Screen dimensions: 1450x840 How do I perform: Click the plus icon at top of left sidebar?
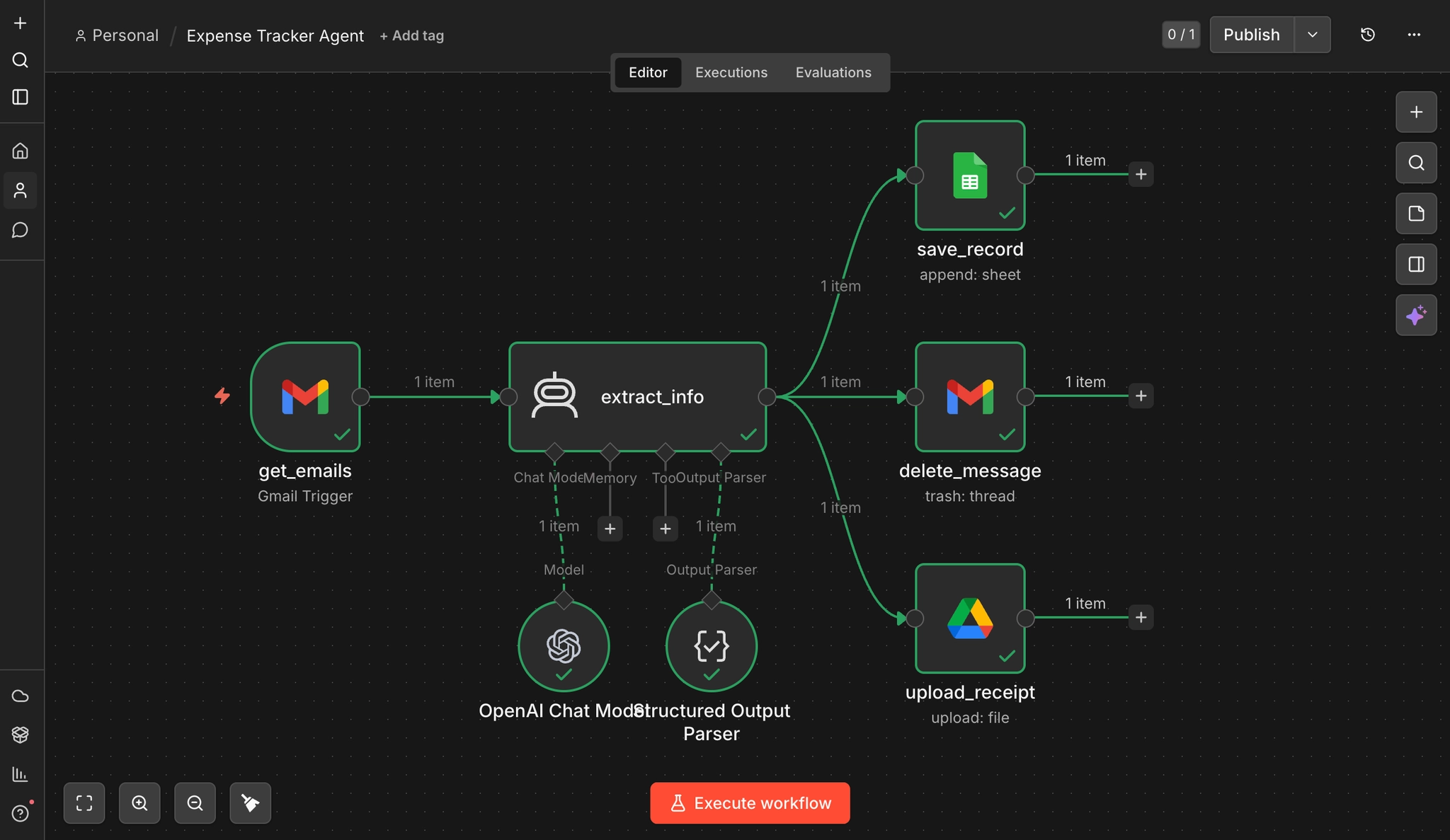(21, 23)
